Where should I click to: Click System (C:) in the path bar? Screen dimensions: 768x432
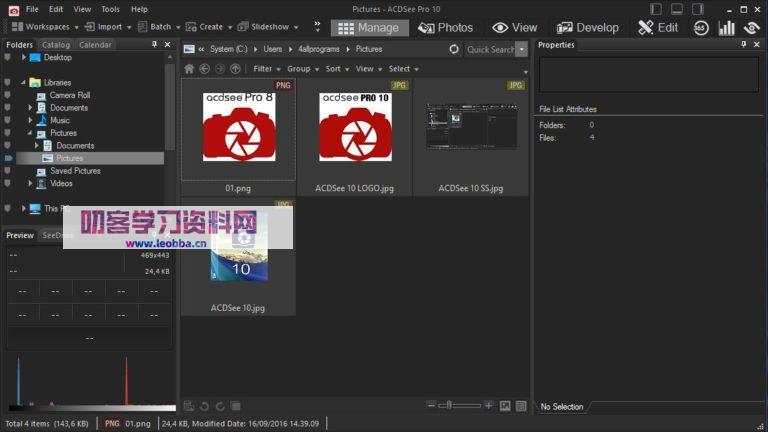[x=228, y=49]
